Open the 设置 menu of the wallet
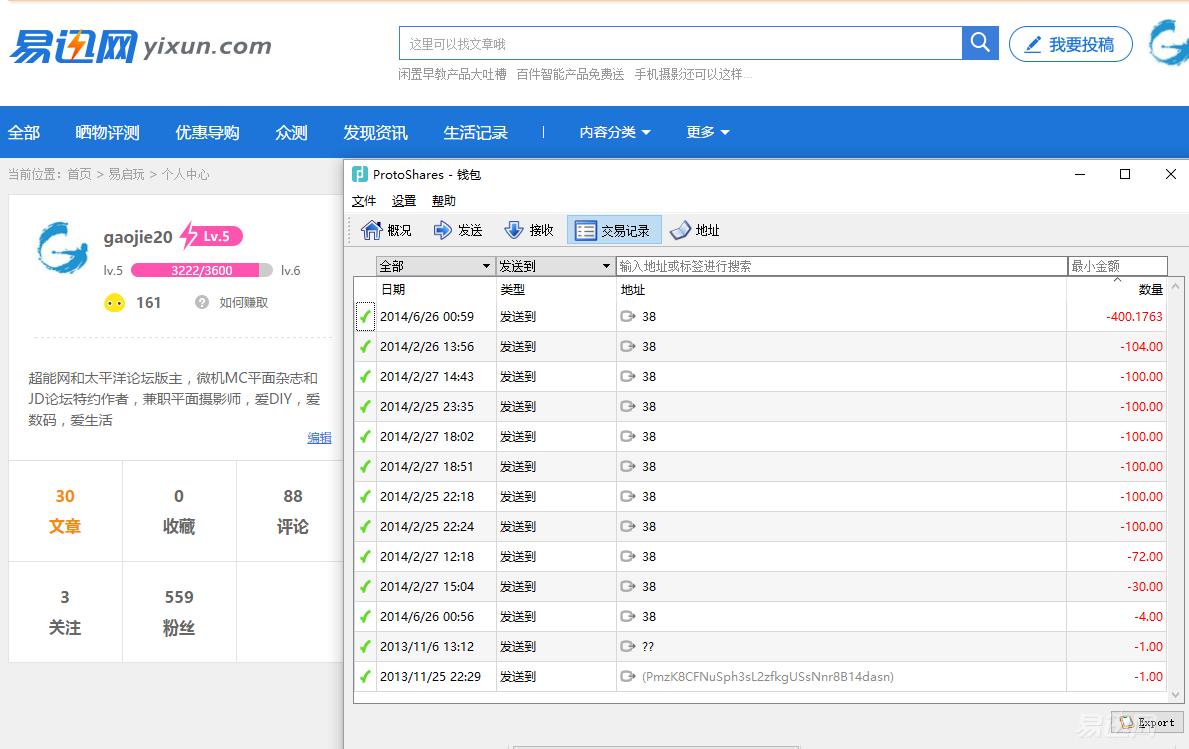The height and width of the screenshot is (749, 1189). click(403, 200)
